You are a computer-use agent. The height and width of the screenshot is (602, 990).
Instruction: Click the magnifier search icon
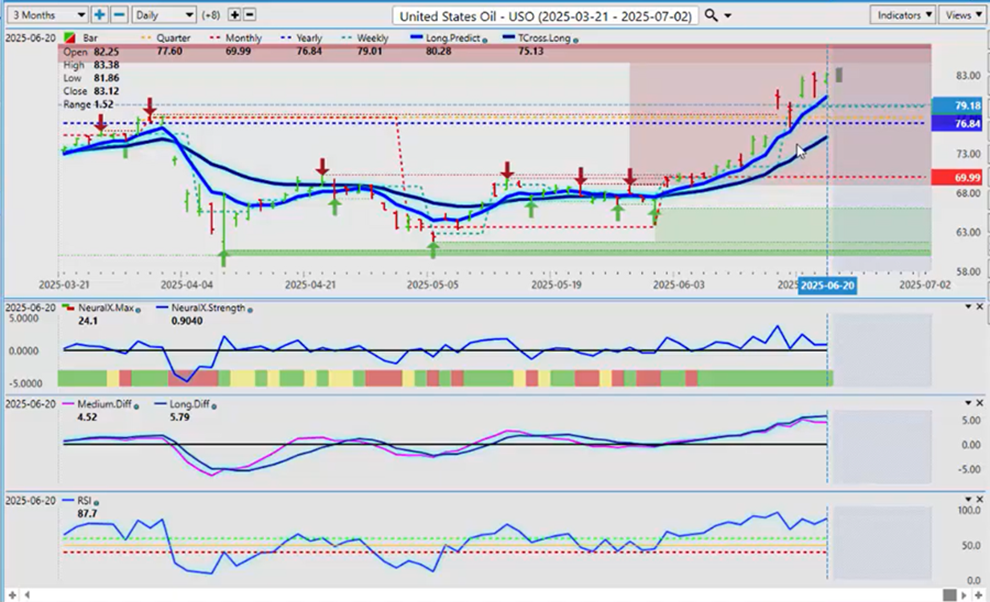(711, 15)
